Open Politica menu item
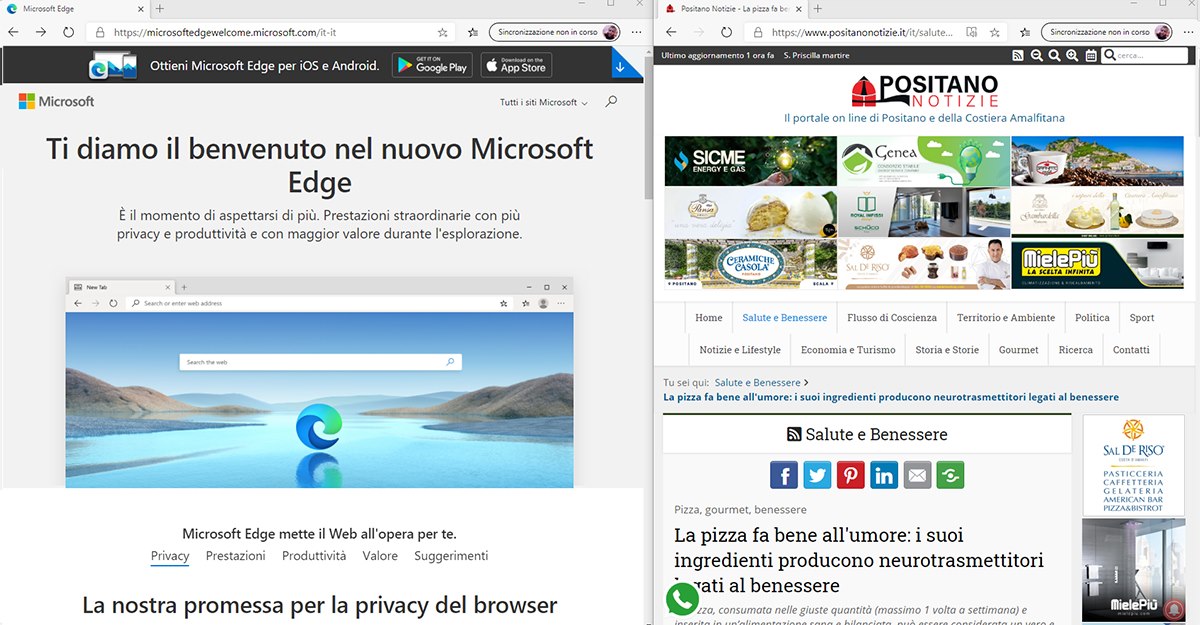The image size is (1200, 625). pyautogui.click(x=1092, y=318)
